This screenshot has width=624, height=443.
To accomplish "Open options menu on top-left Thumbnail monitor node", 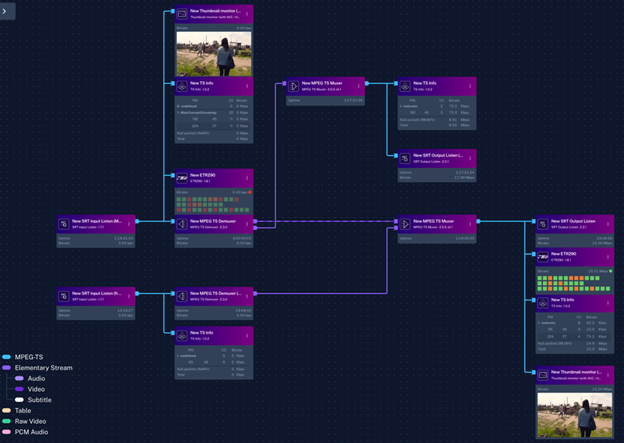I will click(247, 15).
